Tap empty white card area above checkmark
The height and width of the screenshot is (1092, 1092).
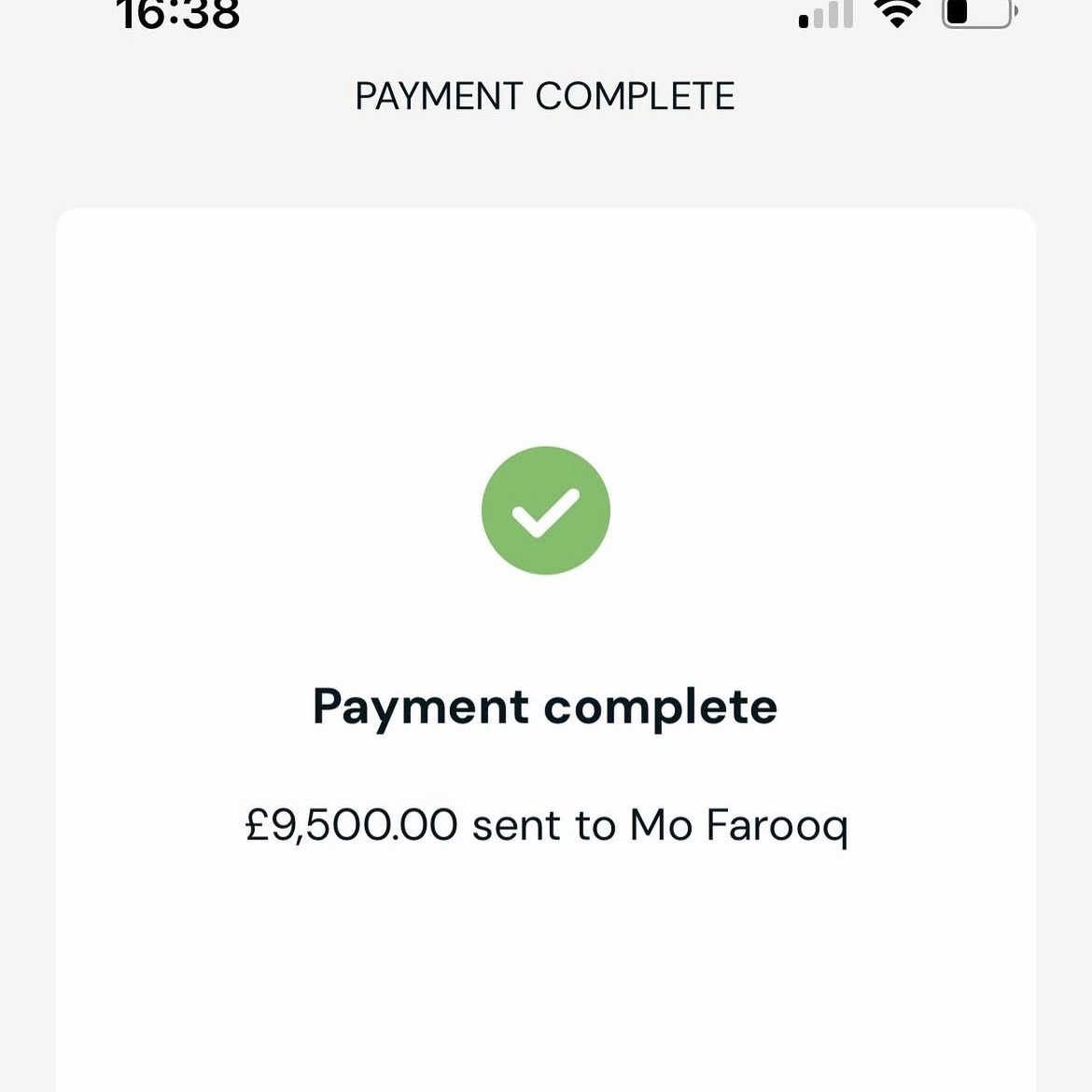point(545,327)
